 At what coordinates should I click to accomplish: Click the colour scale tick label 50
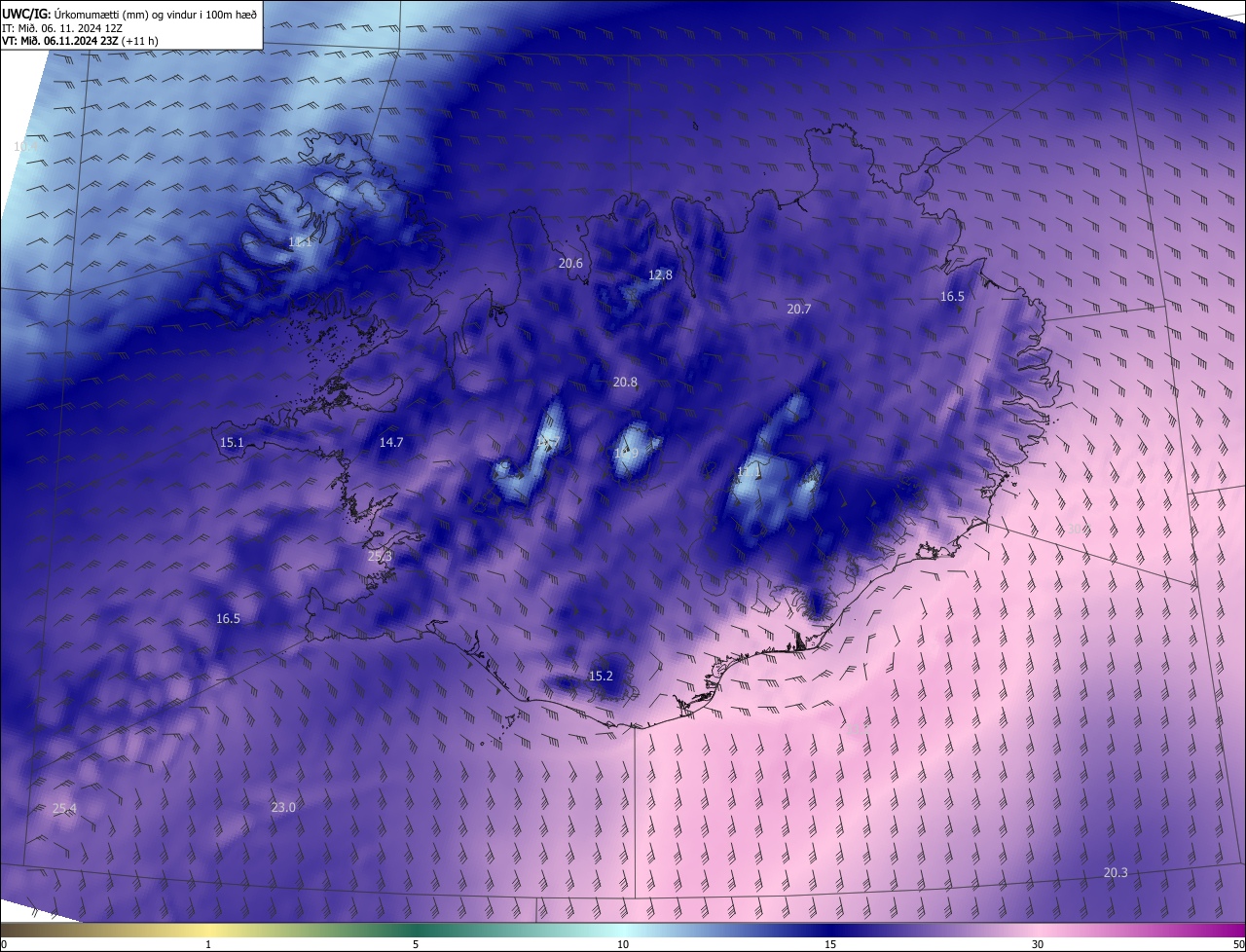[1238, 944]
